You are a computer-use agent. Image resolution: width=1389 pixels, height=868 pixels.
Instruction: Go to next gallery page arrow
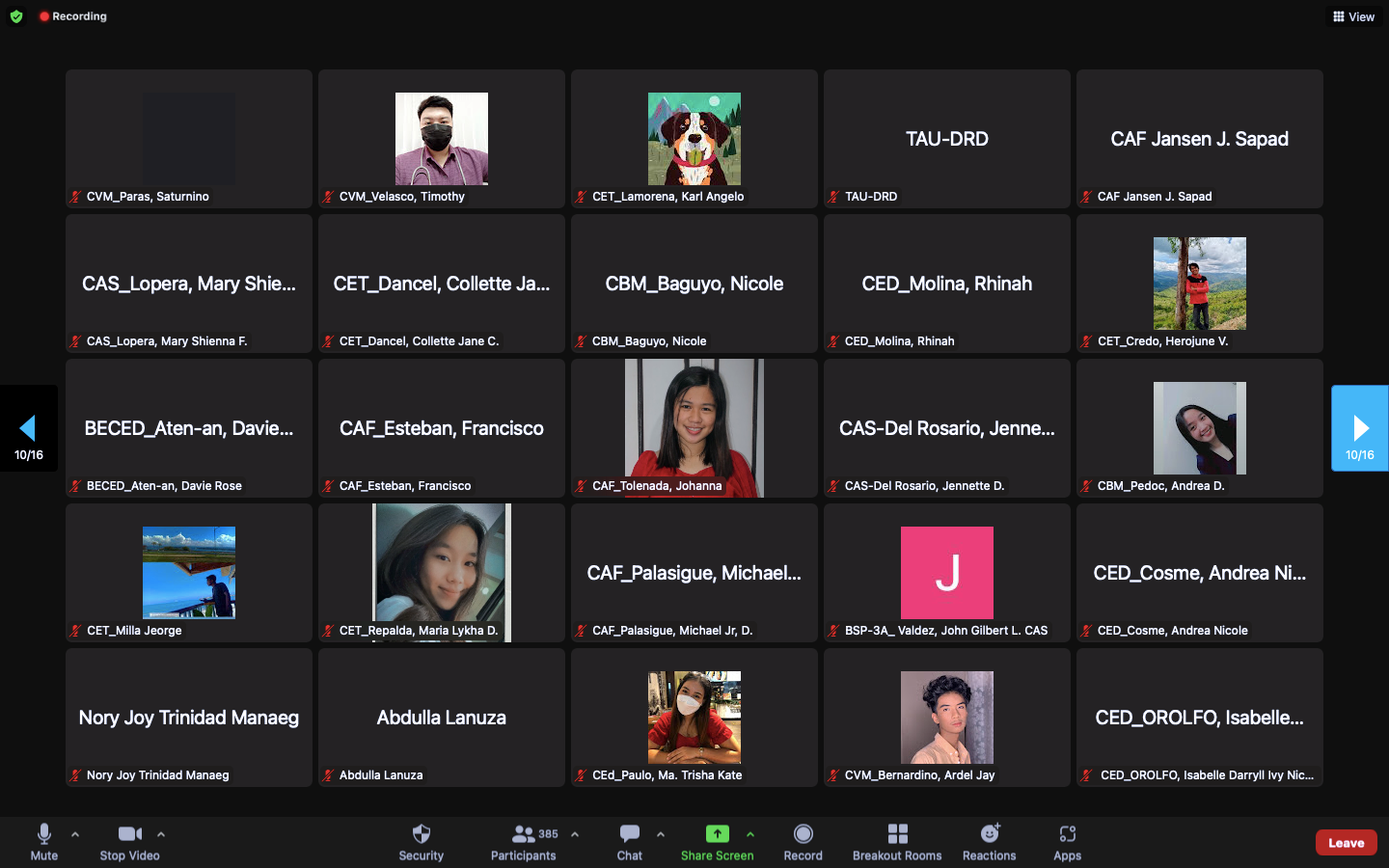point(1359,428)
